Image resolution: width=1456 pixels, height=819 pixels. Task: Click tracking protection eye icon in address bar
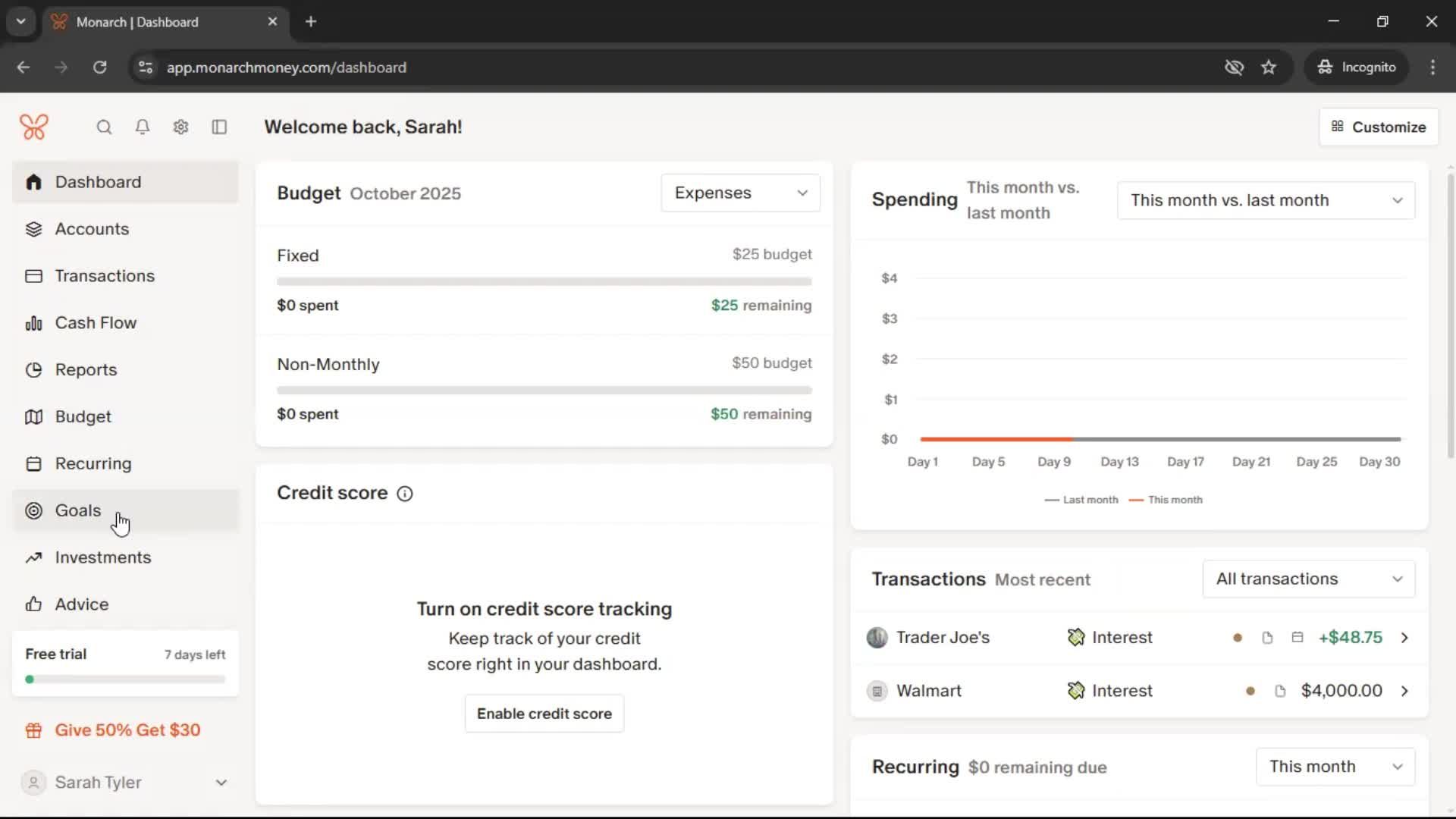1234,67
